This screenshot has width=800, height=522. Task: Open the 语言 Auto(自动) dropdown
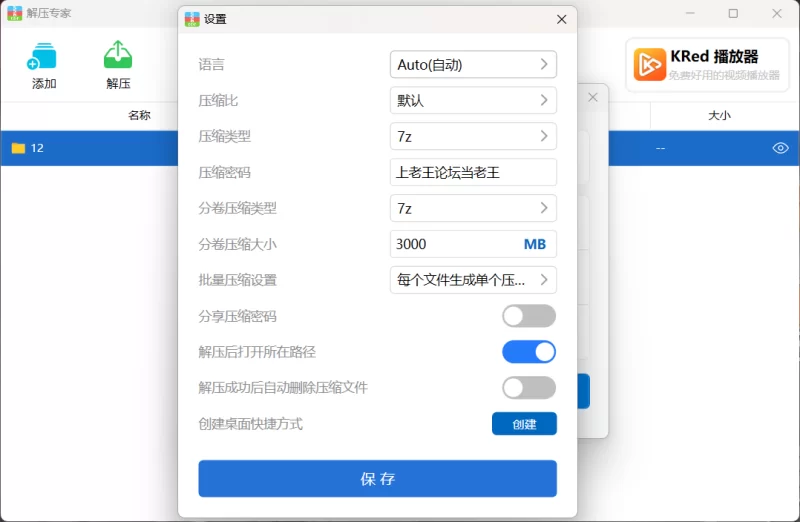click(473, 64)
